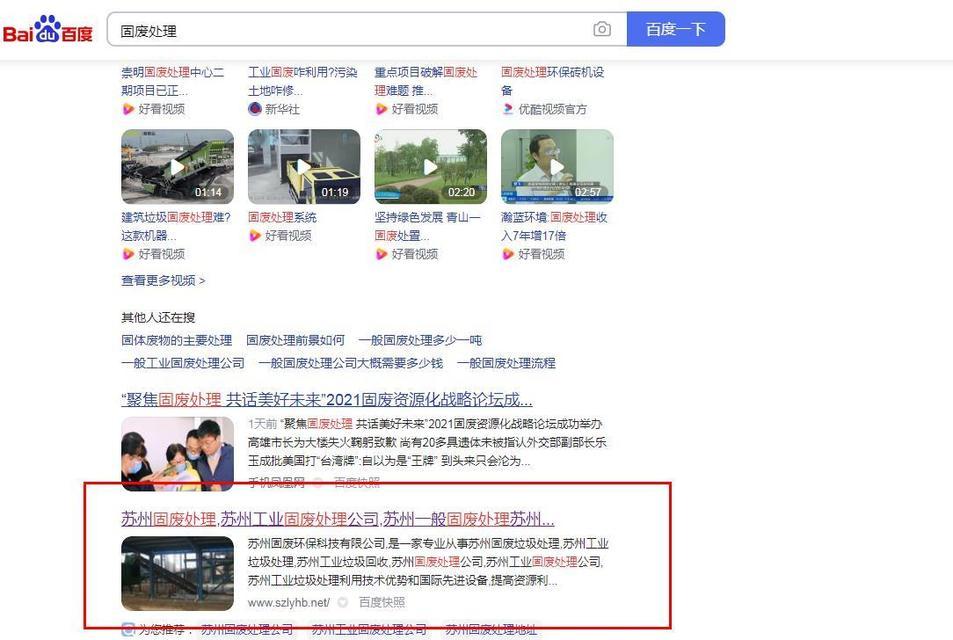The width and height of the screenshot is (953, 640).
Task: Search related 一般固废处理公司大概需要多少钱
Action: click(351, 363)
